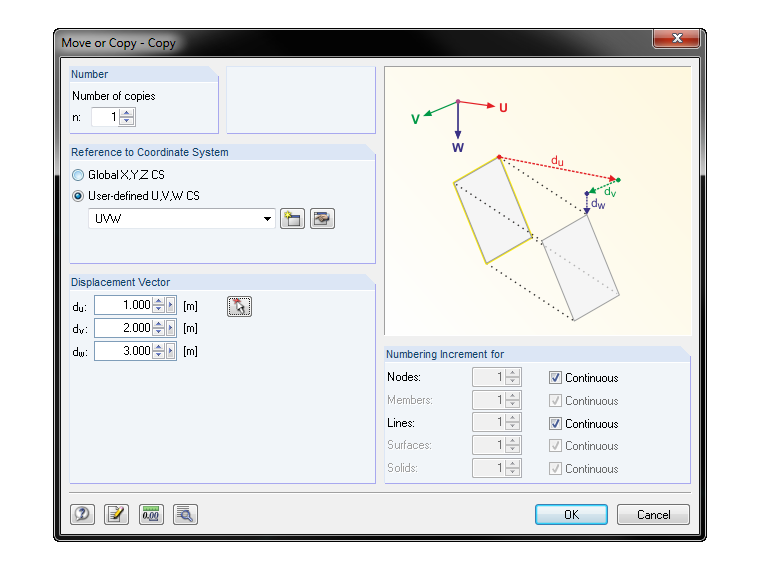
Task: Click the dw value spinner
Action: (x=158, y=351)
